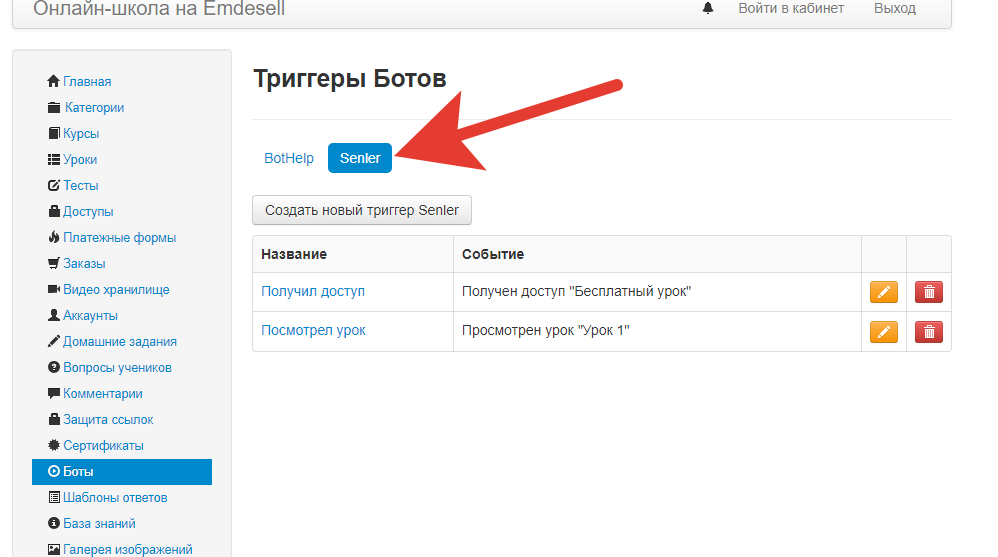Click the Выход logout link
The height and width of the screenshot is (557, 998).
[894, 8]
